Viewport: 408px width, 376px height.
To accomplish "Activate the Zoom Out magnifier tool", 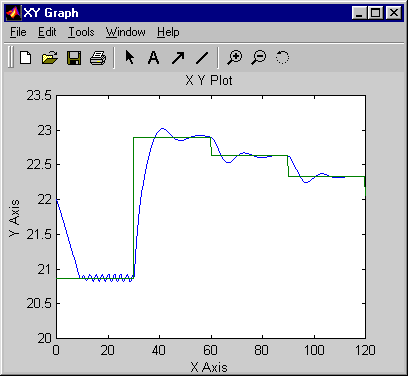I will [x=259, y=57].
